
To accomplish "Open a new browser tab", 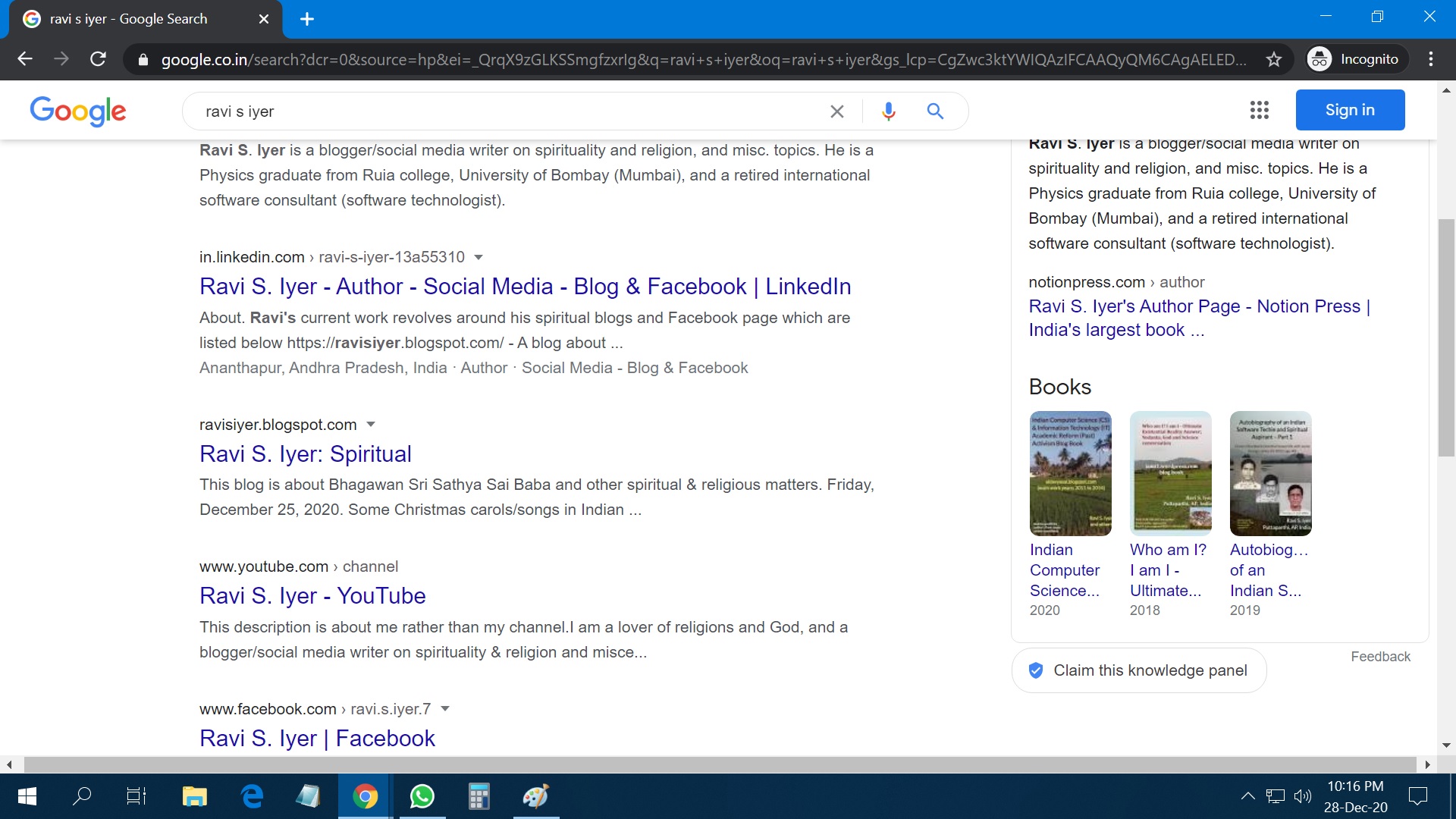I will click(x=306, y=19).
